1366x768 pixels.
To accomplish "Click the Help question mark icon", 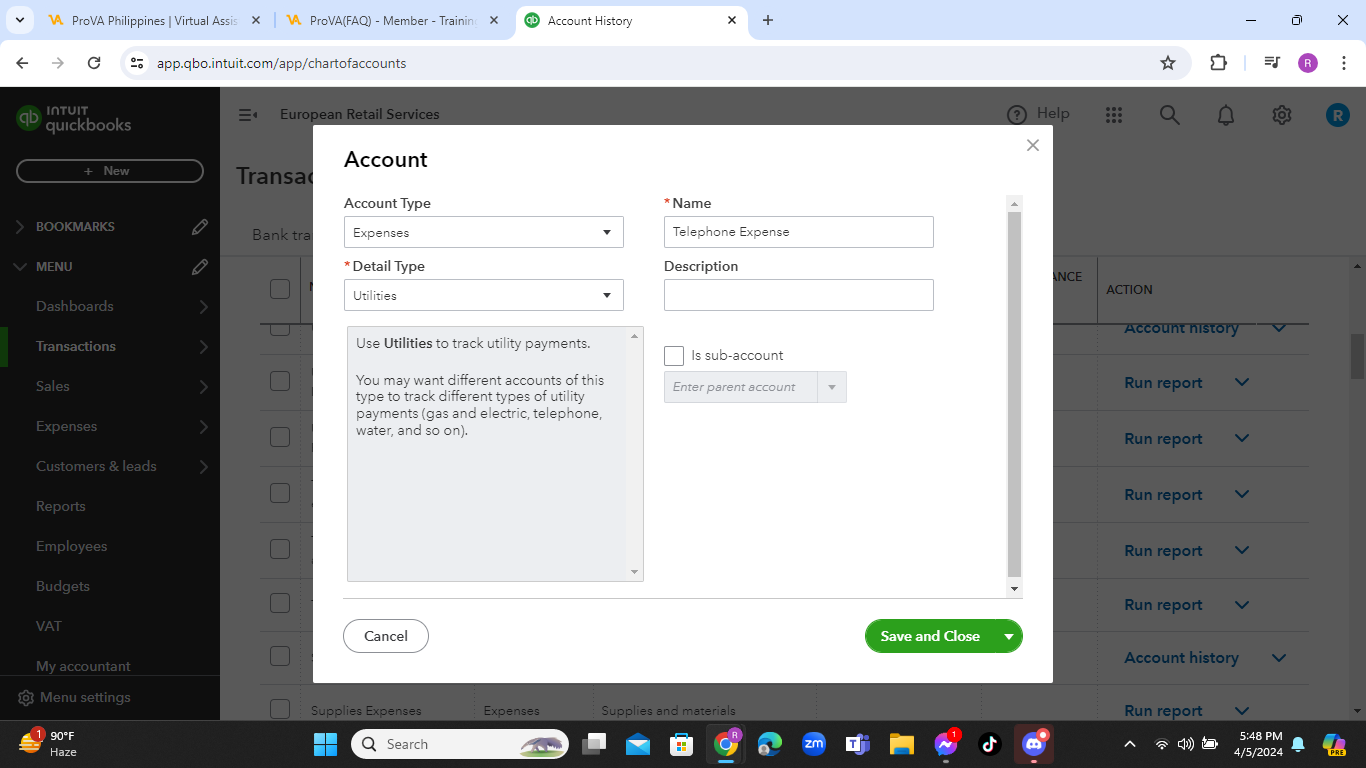I will [x=1017, y=114].
